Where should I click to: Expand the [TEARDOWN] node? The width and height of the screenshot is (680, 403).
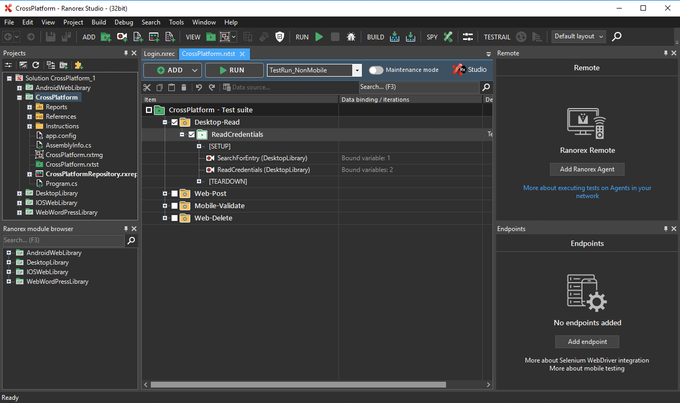[x=199, y=181]
